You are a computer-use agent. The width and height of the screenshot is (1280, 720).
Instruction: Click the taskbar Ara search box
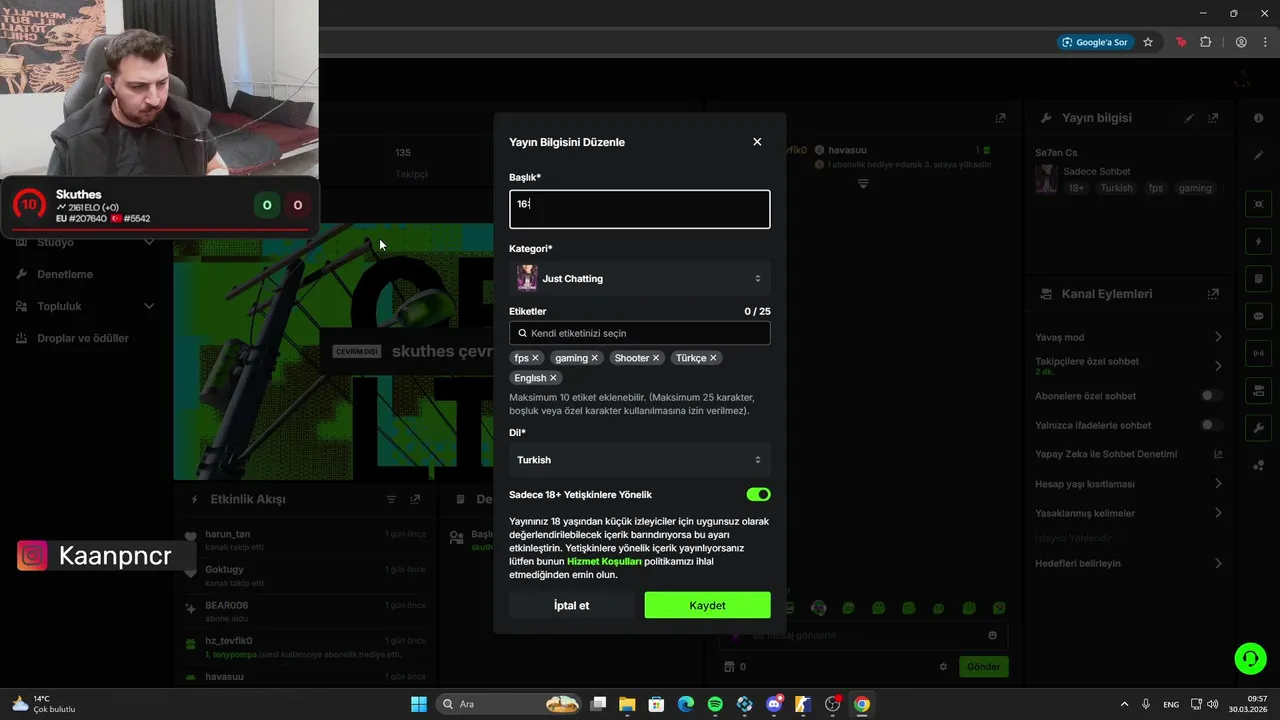pyautogui.click(x=510, y=704)
